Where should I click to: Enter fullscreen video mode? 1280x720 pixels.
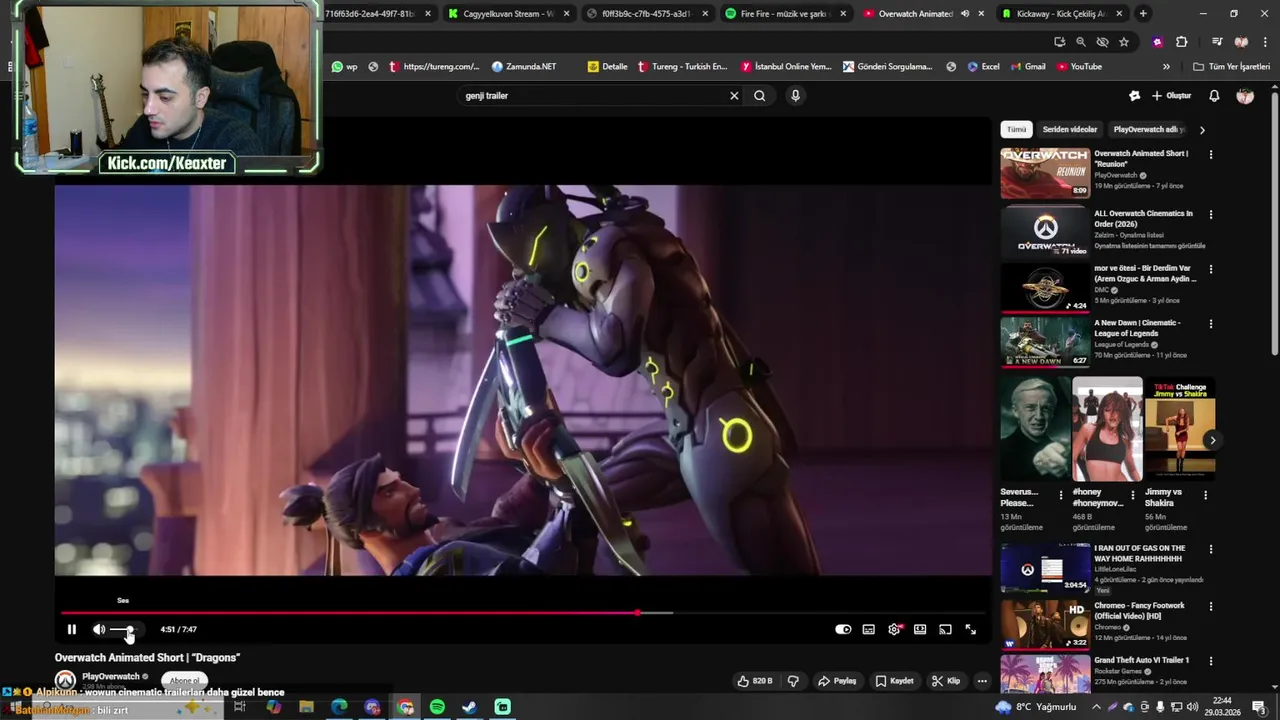970,629
